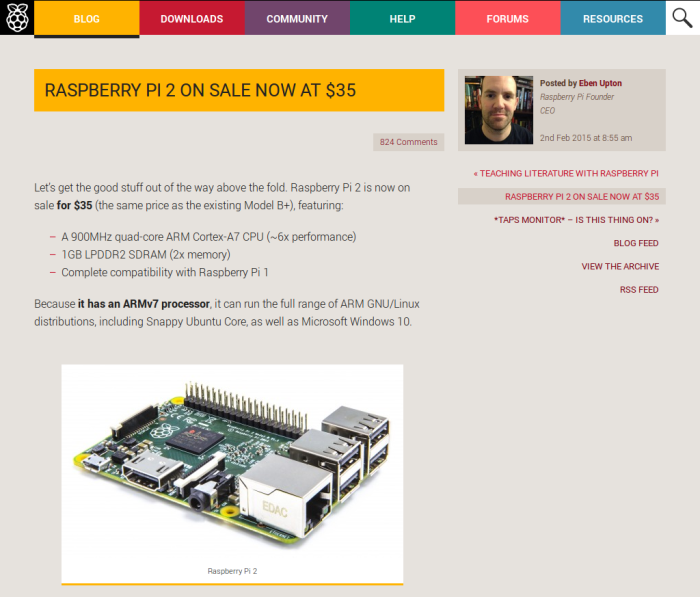Click the Raspberry Pi 2 board photo
The height and width of the screenshot is (597, 700).
tap(232, 463)
